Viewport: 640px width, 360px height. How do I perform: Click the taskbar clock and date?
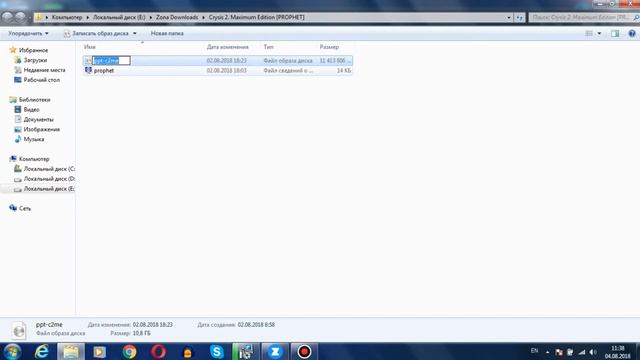click(618, 352)
